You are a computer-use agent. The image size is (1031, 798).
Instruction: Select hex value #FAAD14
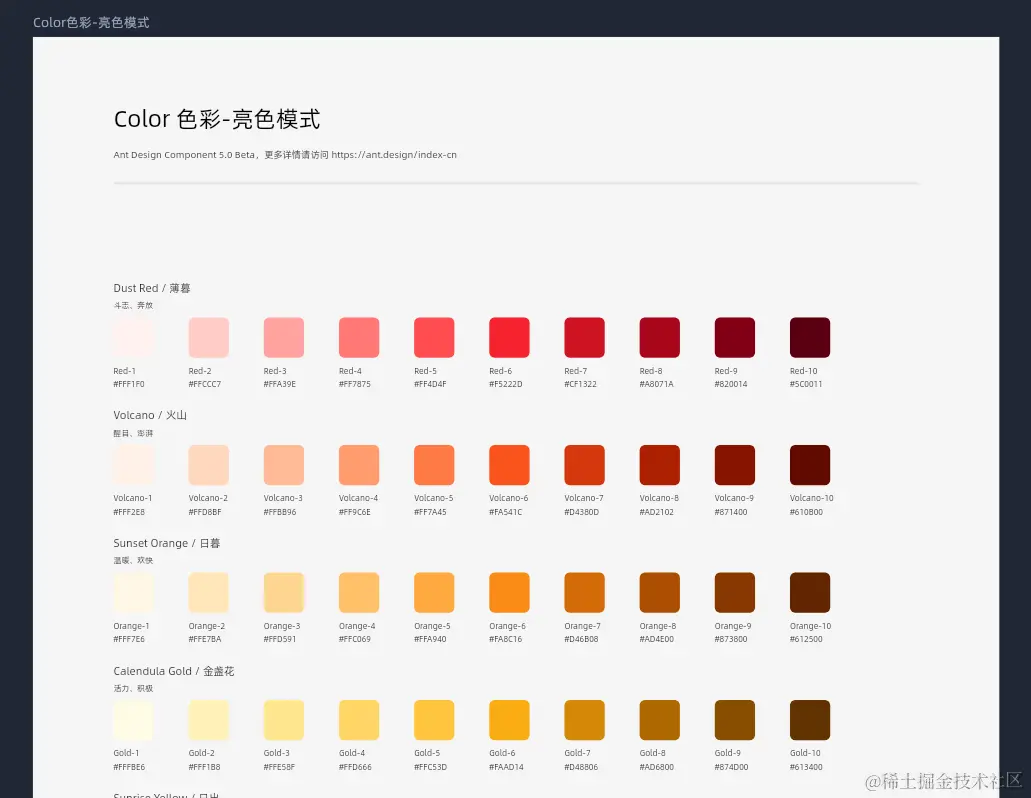point(506,767)
